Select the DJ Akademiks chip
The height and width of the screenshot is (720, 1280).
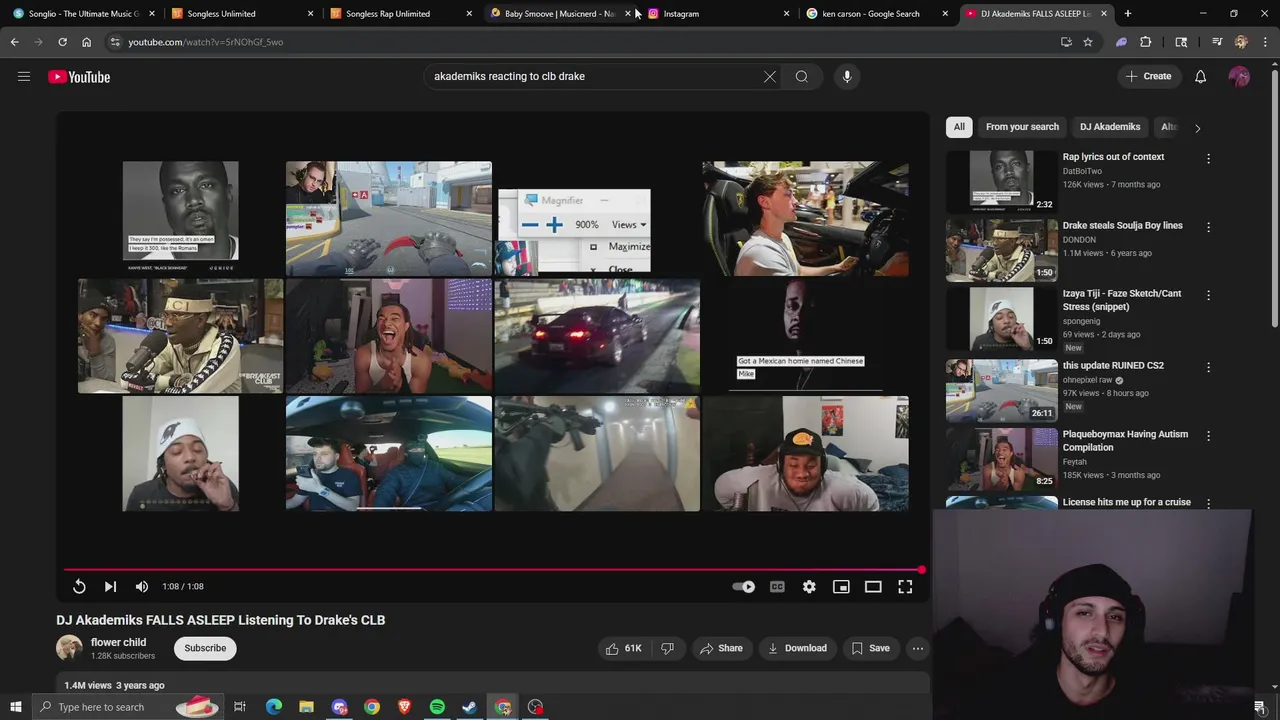click(1110, 127)
